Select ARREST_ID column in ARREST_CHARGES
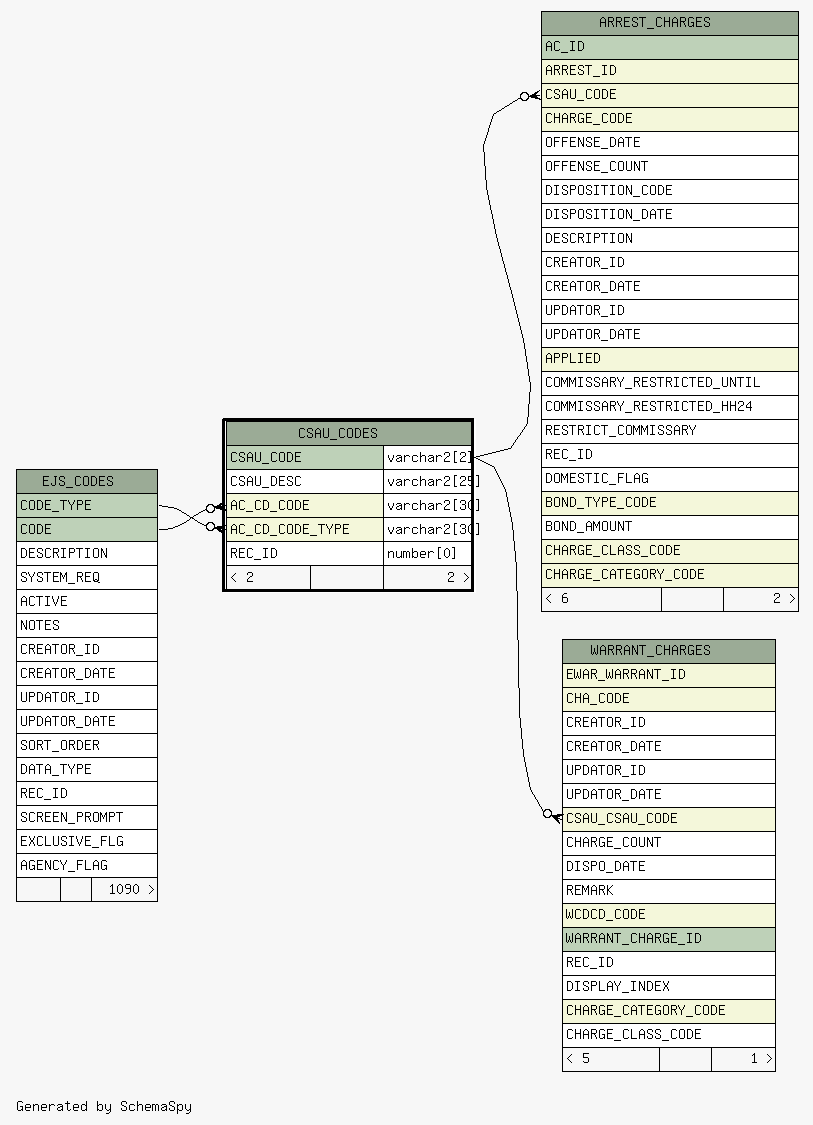Viewport: 813px width, 1125px height. (x=669, y=71)
